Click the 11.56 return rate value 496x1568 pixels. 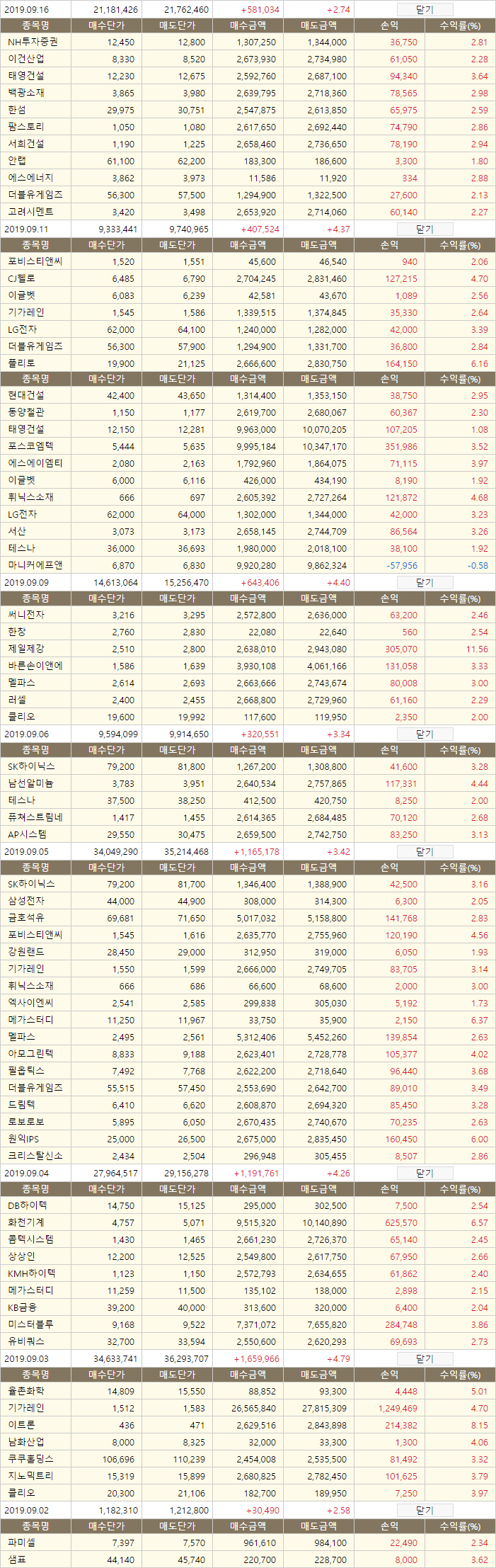click(x=477, y=649)
